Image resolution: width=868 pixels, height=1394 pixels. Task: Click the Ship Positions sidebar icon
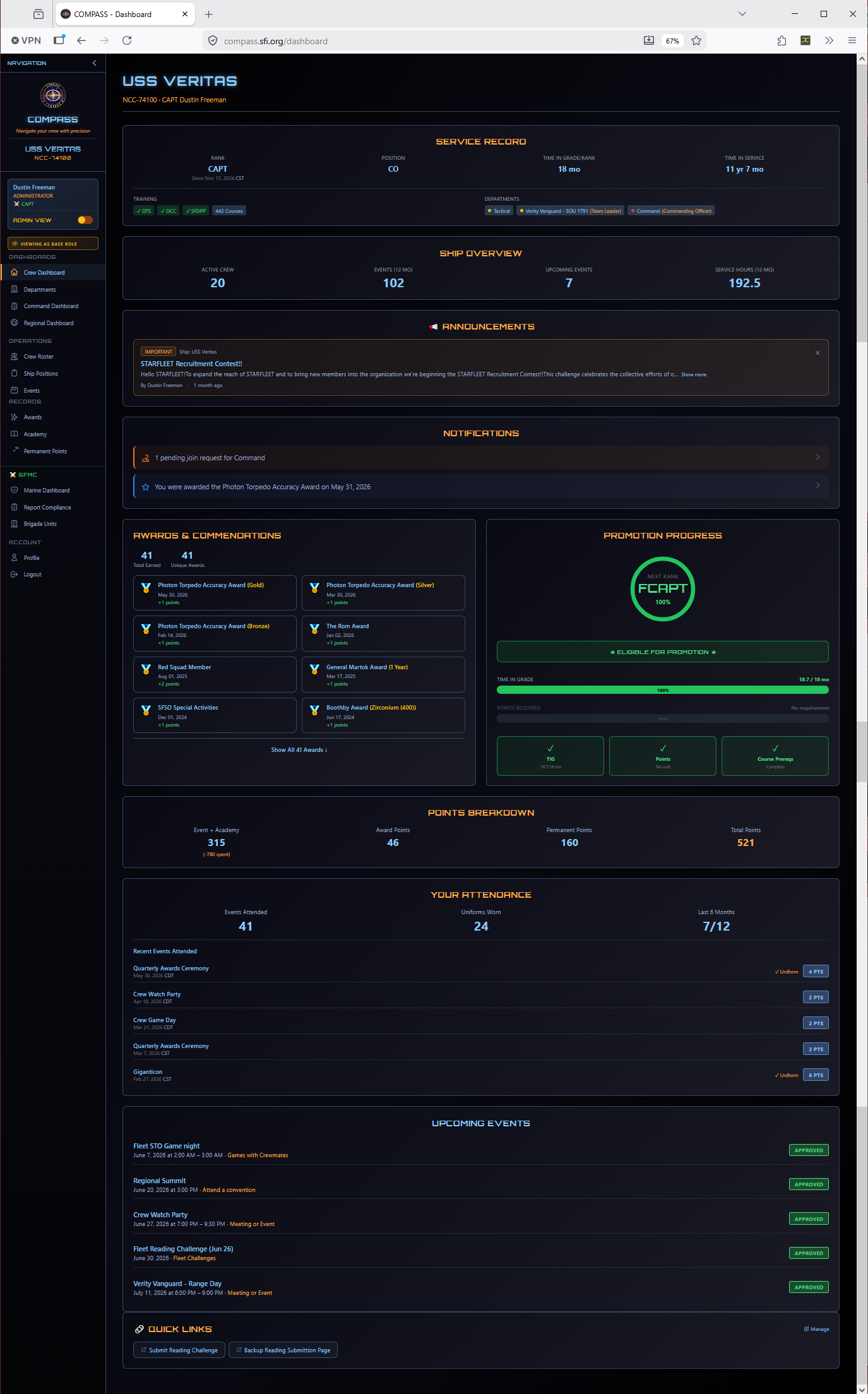(14, 374)
